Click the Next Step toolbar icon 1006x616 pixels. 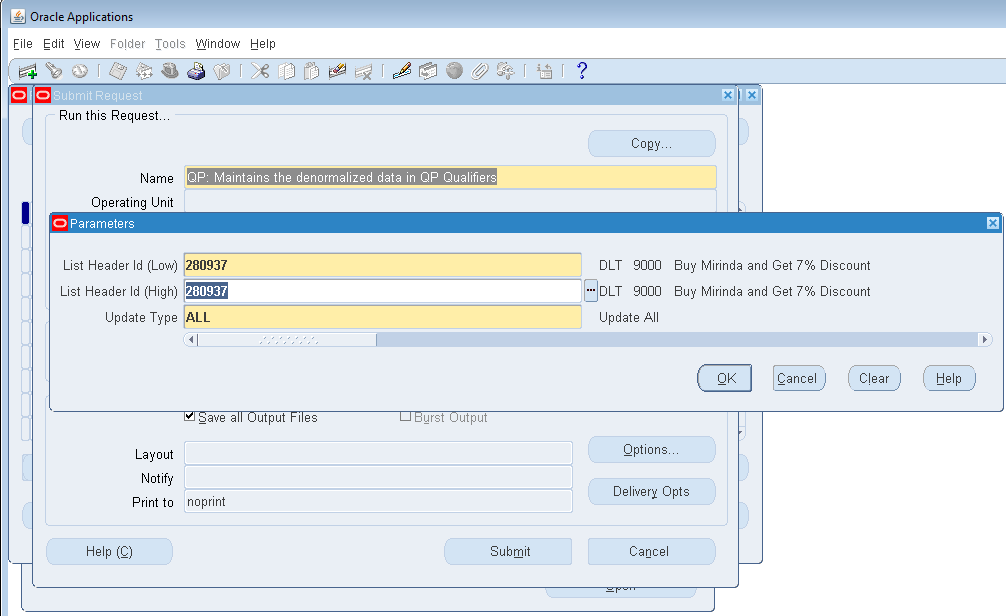144,71
